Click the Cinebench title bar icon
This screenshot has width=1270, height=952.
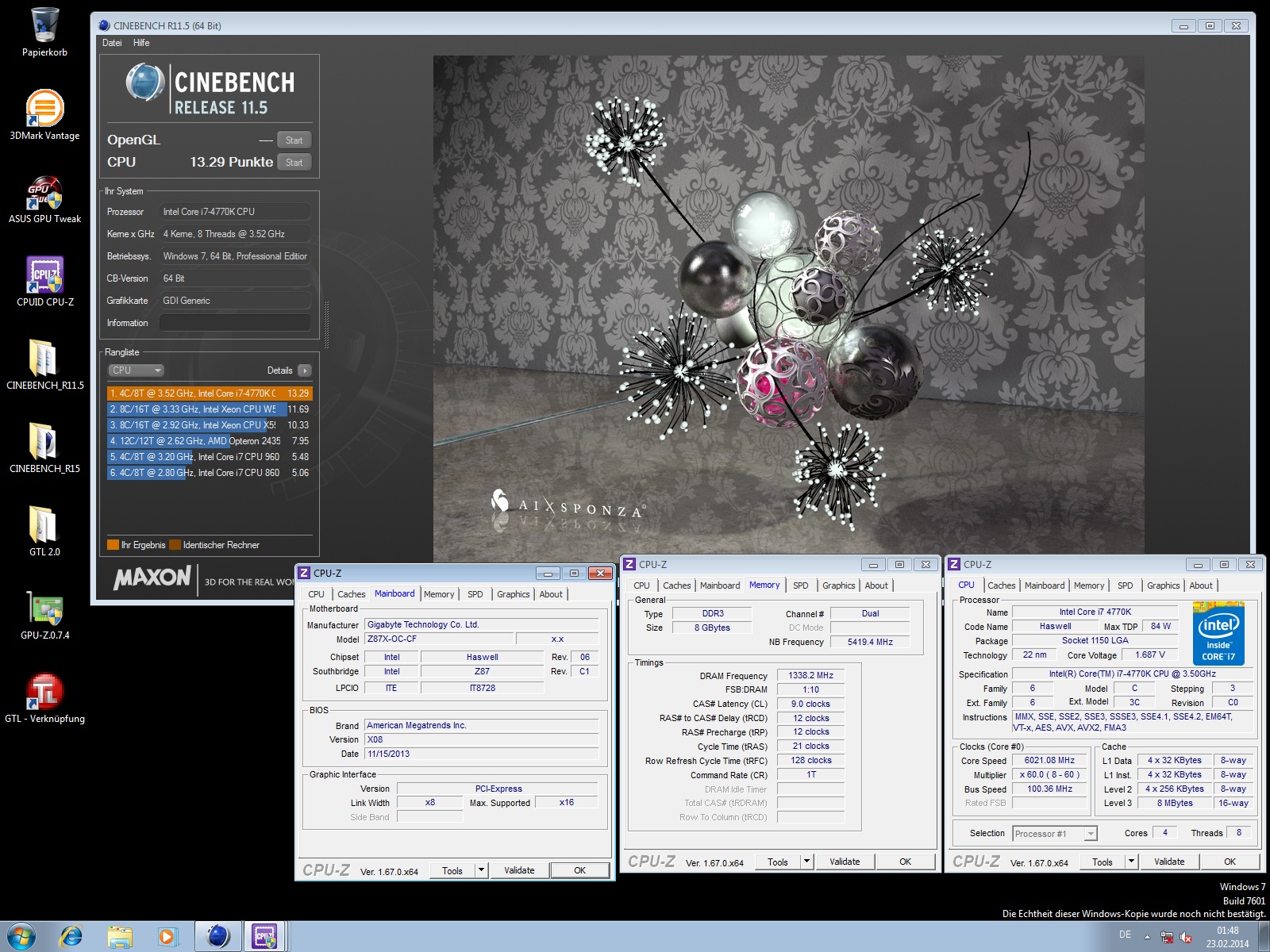104,25
